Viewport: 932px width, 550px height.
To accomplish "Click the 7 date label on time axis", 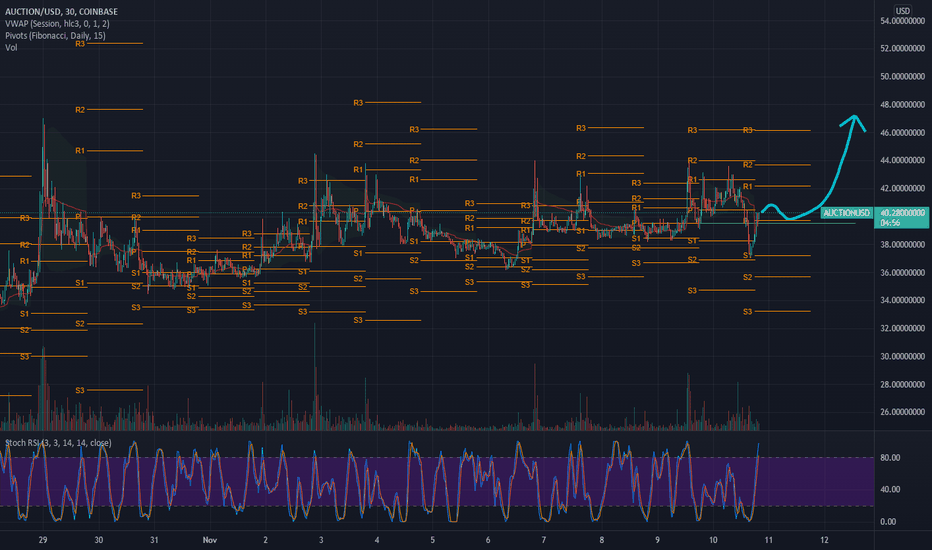I will [x=544, y=540].
